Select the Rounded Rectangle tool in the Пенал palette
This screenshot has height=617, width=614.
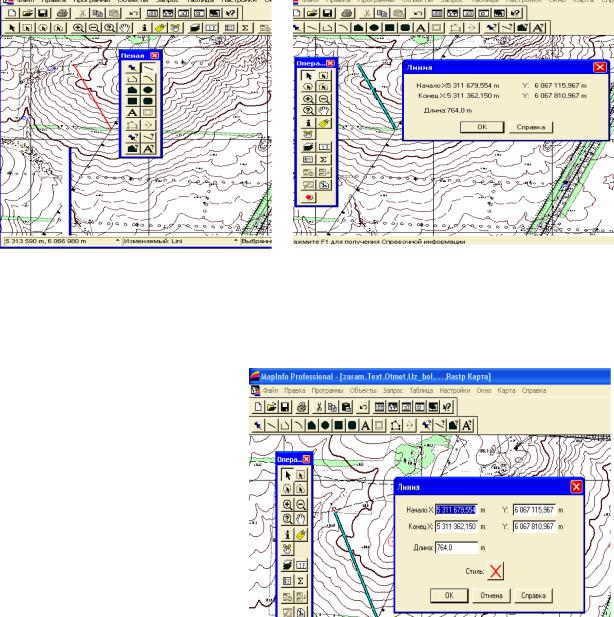pyautogui.click(x=148, y=101)
